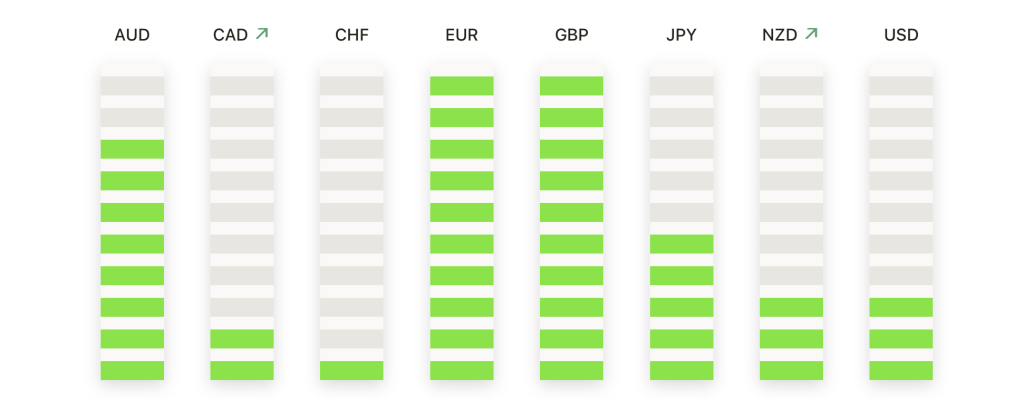
Task: Select the CAD currency label
Action: [x=231, y=35]
